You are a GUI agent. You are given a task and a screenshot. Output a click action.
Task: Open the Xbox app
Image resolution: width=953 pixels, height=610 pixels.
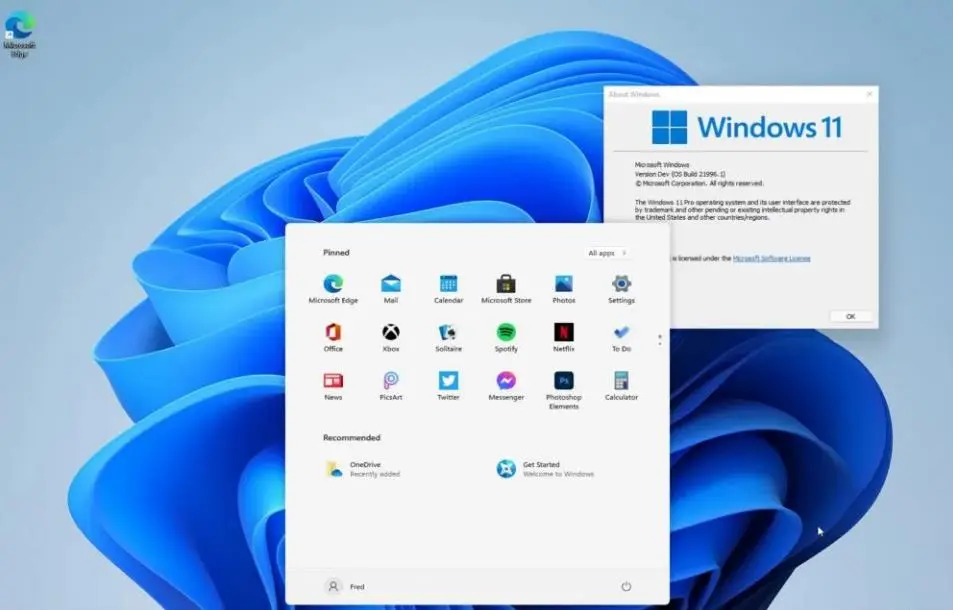pos(391,337)
